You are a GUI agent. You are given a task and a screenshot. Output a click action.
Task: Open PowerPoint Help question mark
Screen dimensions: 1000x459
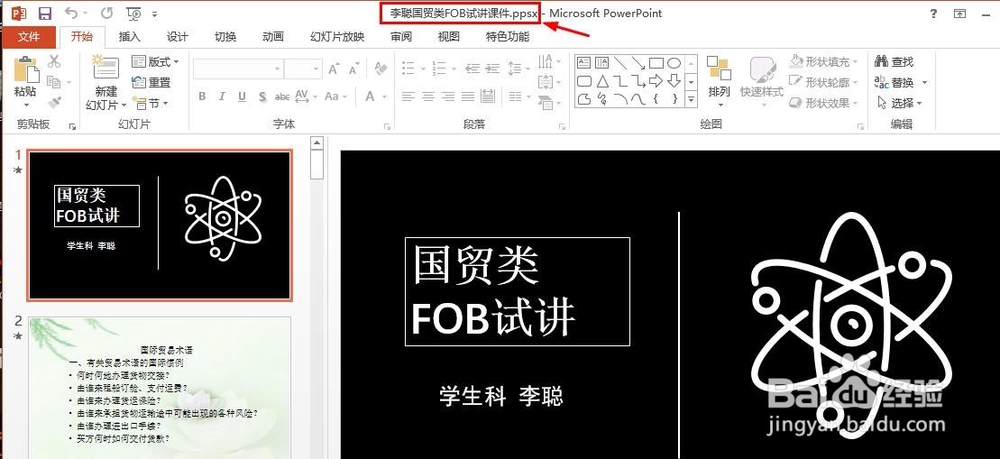coord(934,13)
